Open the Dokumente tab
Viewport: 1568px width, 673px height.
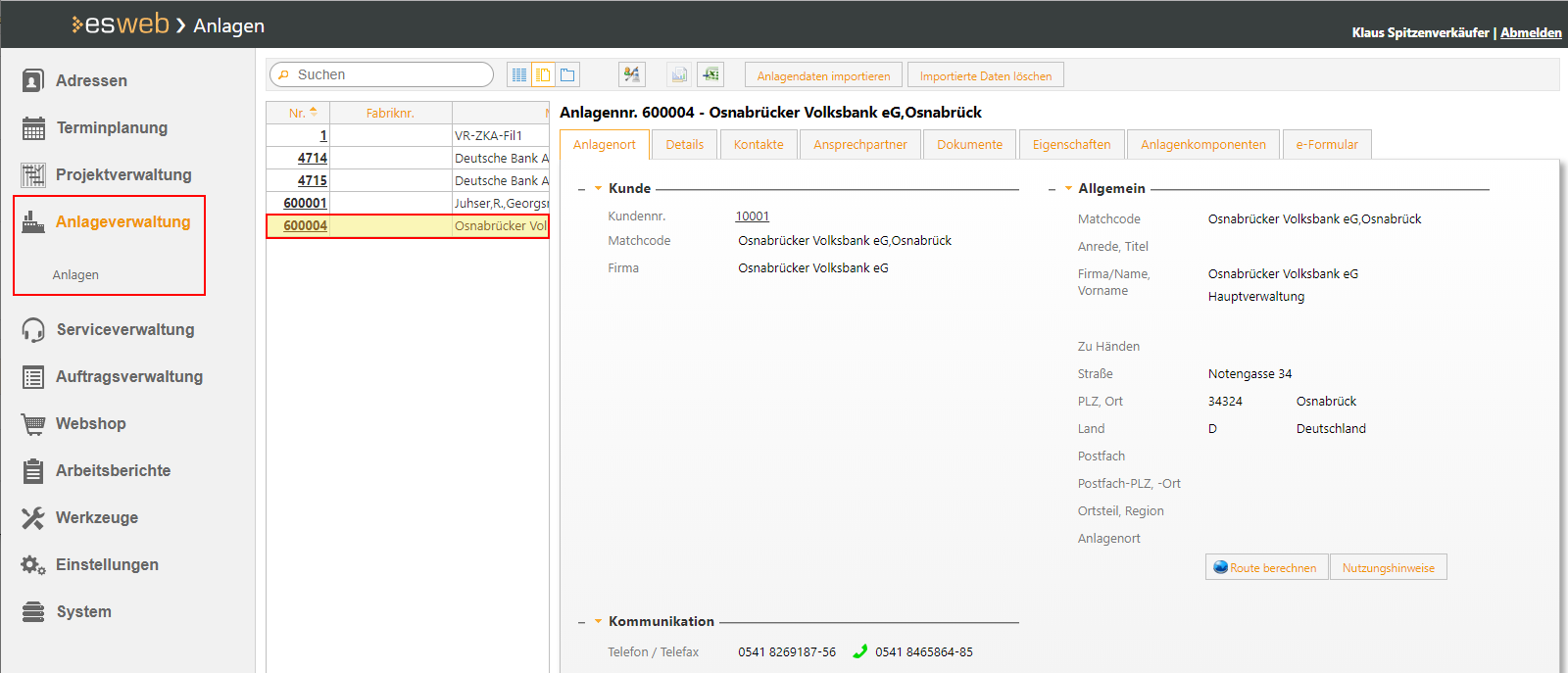pyautogui.click(x=969, y=144)
